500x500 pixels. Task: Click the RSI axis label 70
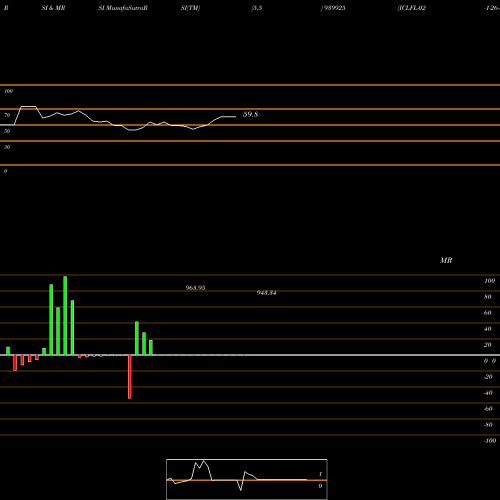[7, 115]
